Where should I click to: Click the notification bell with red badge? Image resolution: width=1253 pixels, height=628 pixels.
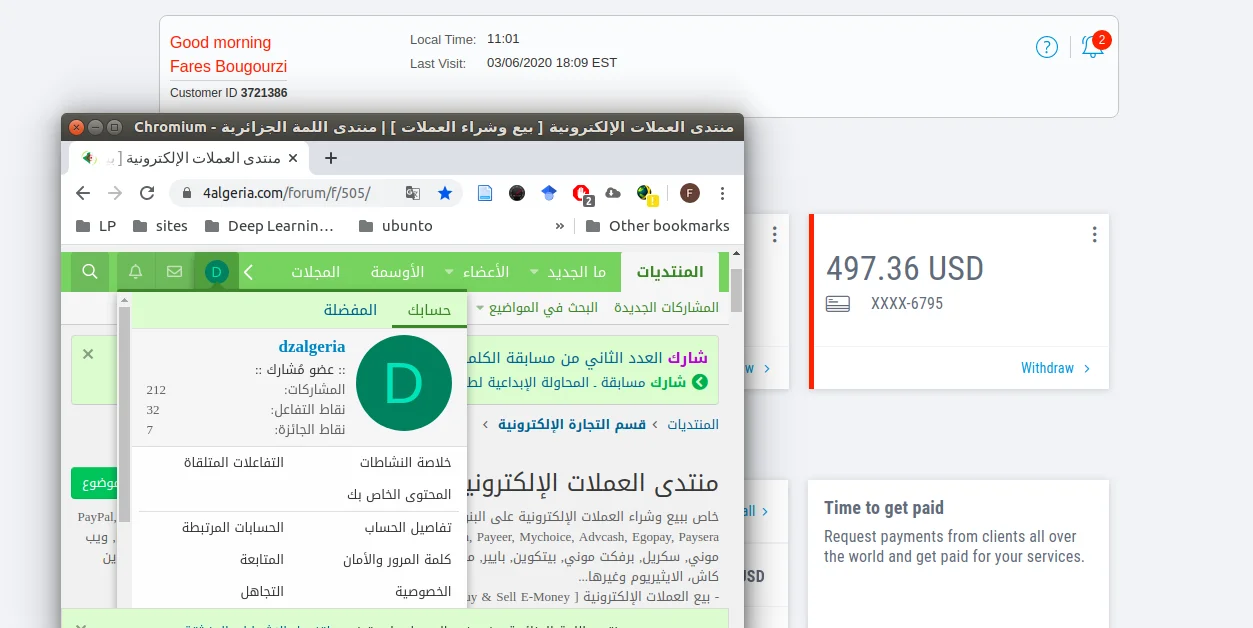(x=1093, y=47)
